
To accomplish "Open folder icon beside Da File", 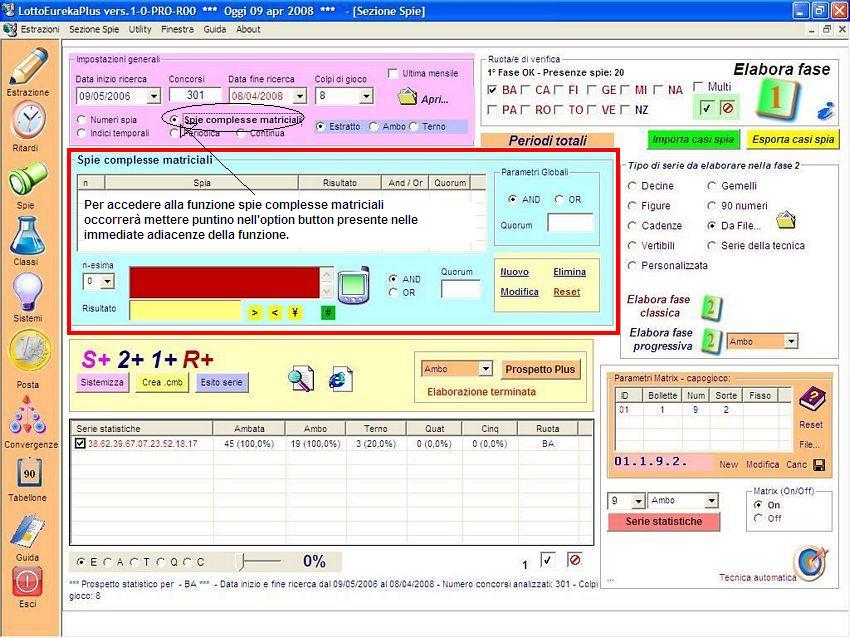I will 786,221.
